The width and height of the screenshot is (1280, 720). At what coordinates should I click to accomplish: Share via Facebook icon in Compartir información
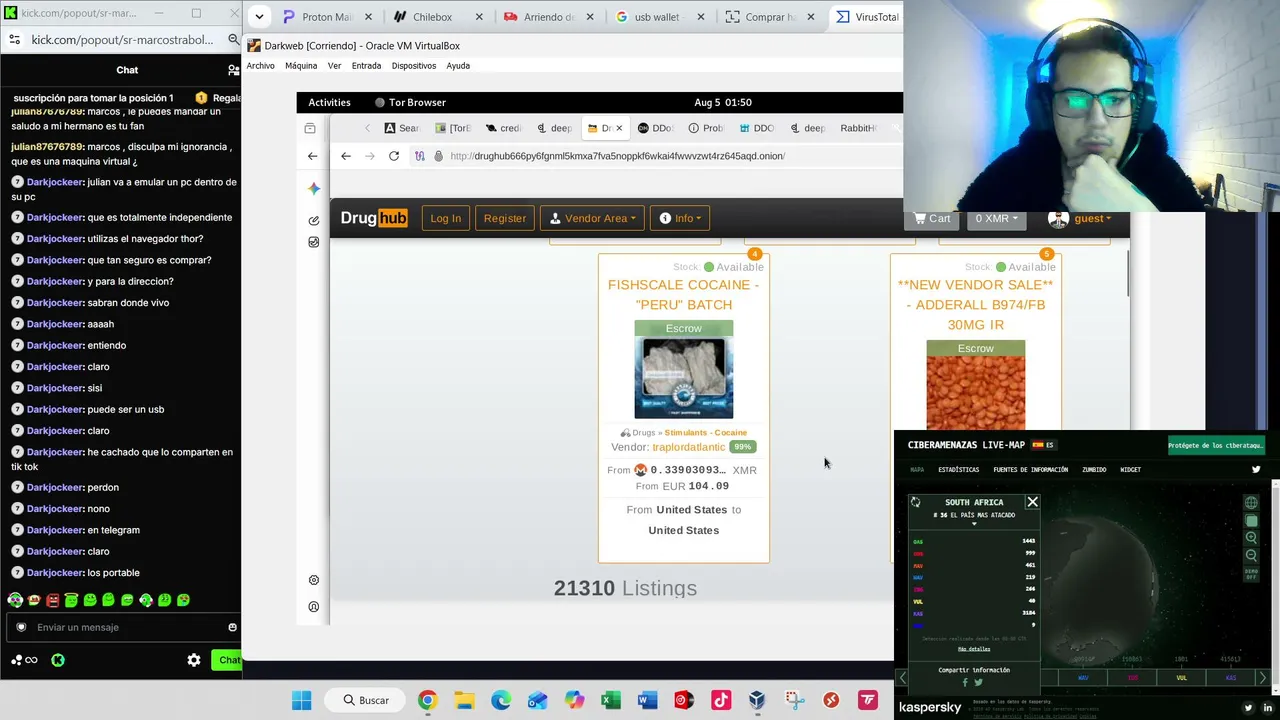coord(965,683)
